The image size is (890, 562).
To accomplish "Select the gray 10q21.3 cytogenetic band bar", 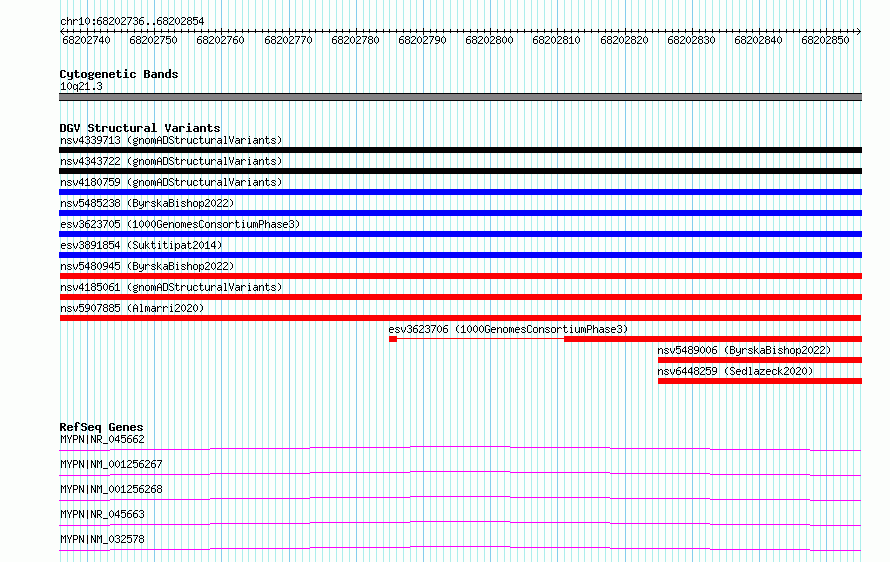I will 460,97.
